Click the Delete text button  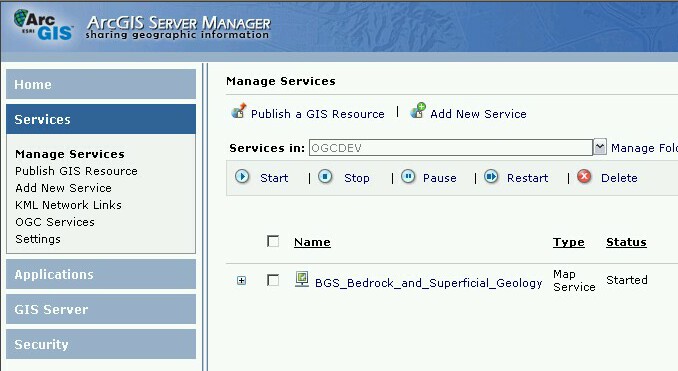pos(619,178)
